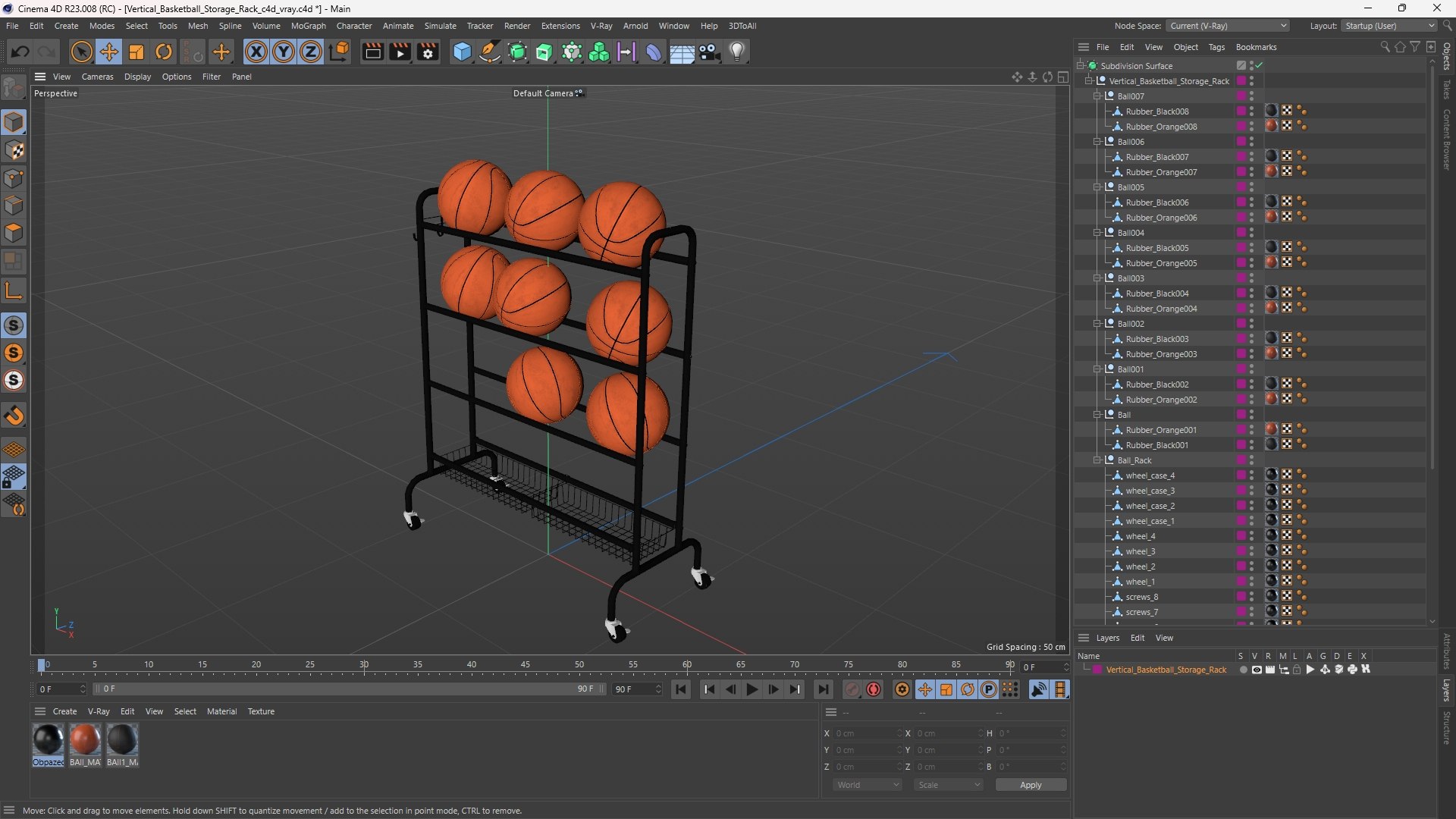
Task: Click the Floor grid icon
Action: click(x=682, y=52)
